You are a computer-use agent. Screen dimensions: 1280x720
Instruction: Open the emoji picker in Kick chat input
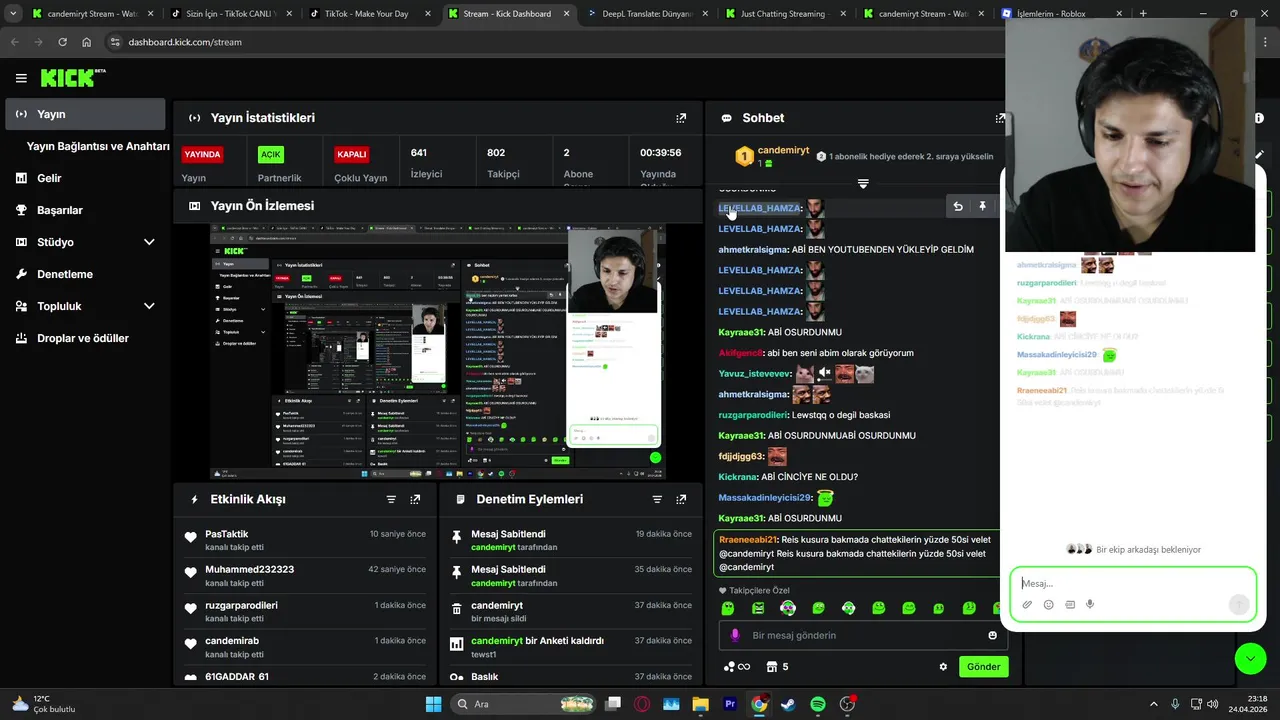(x=992, y=635)
